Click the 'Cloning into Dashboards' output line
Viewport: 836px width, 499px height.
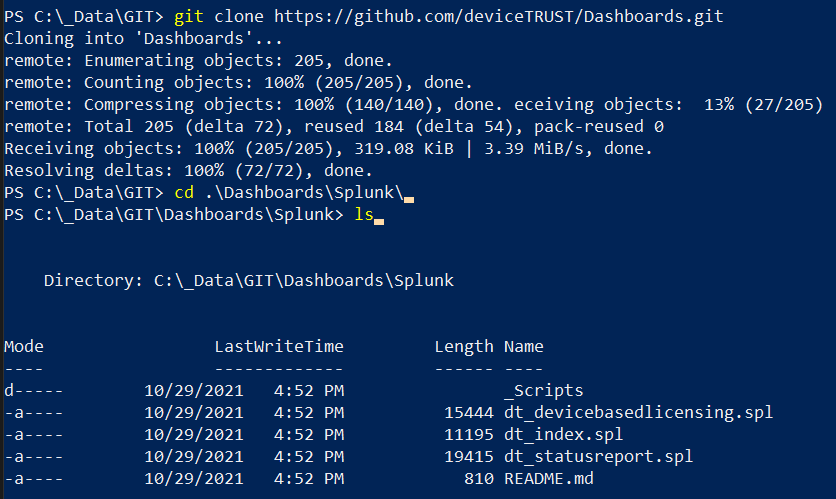tap(143, 39)
